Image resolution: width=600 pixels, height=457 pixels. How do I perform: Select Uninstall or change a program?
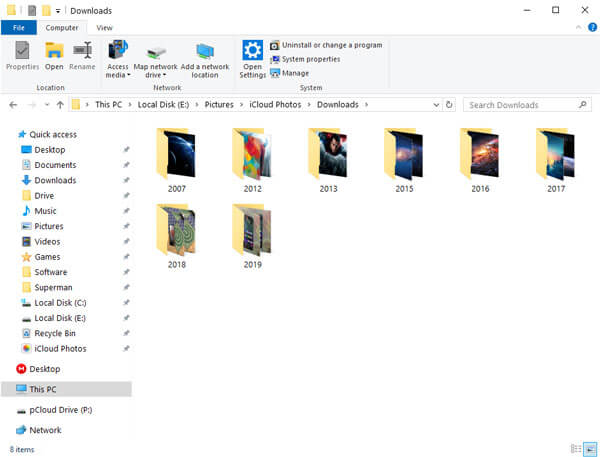(326, 45)
